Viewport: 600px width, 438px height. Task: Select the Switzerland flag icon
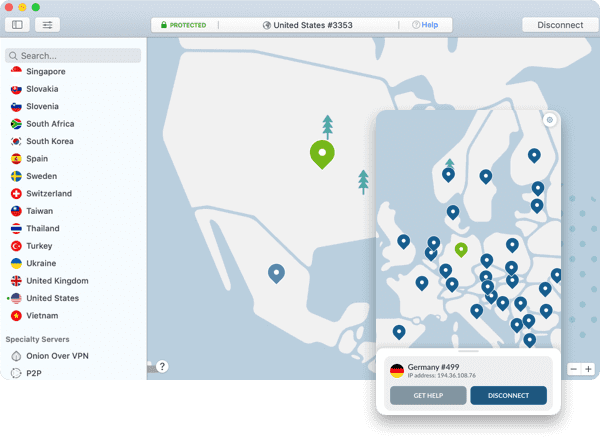16,194
